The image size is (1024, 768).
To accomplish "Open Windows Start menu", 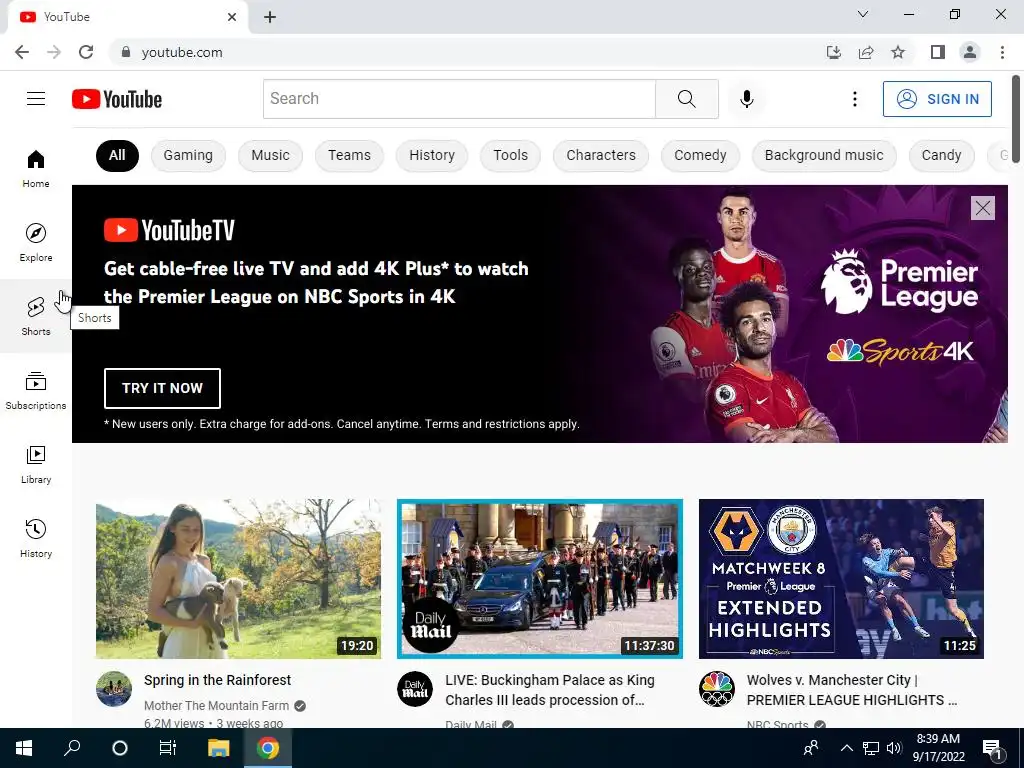I will pyautogui.click(x=24, y=748).
